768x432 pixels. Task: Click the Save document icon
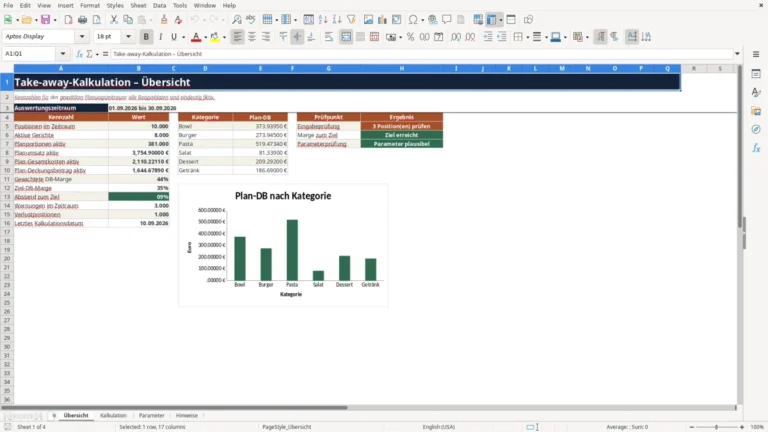coord(45,20)
